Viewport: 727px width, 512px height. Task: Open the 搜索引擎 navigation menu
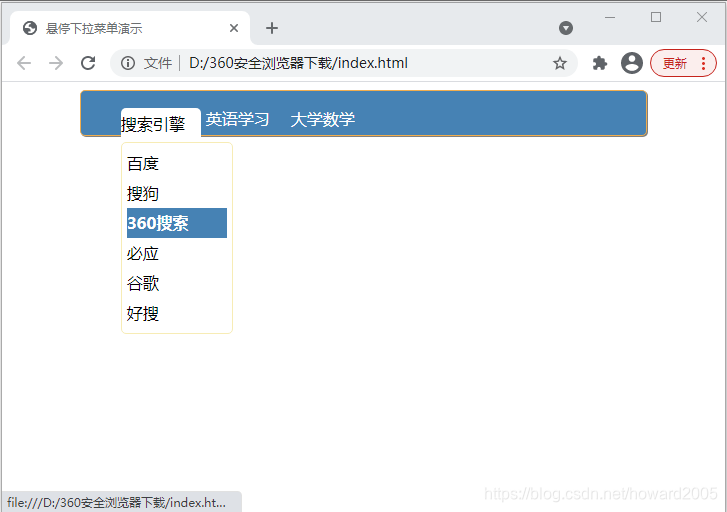(x=160, y=122)
